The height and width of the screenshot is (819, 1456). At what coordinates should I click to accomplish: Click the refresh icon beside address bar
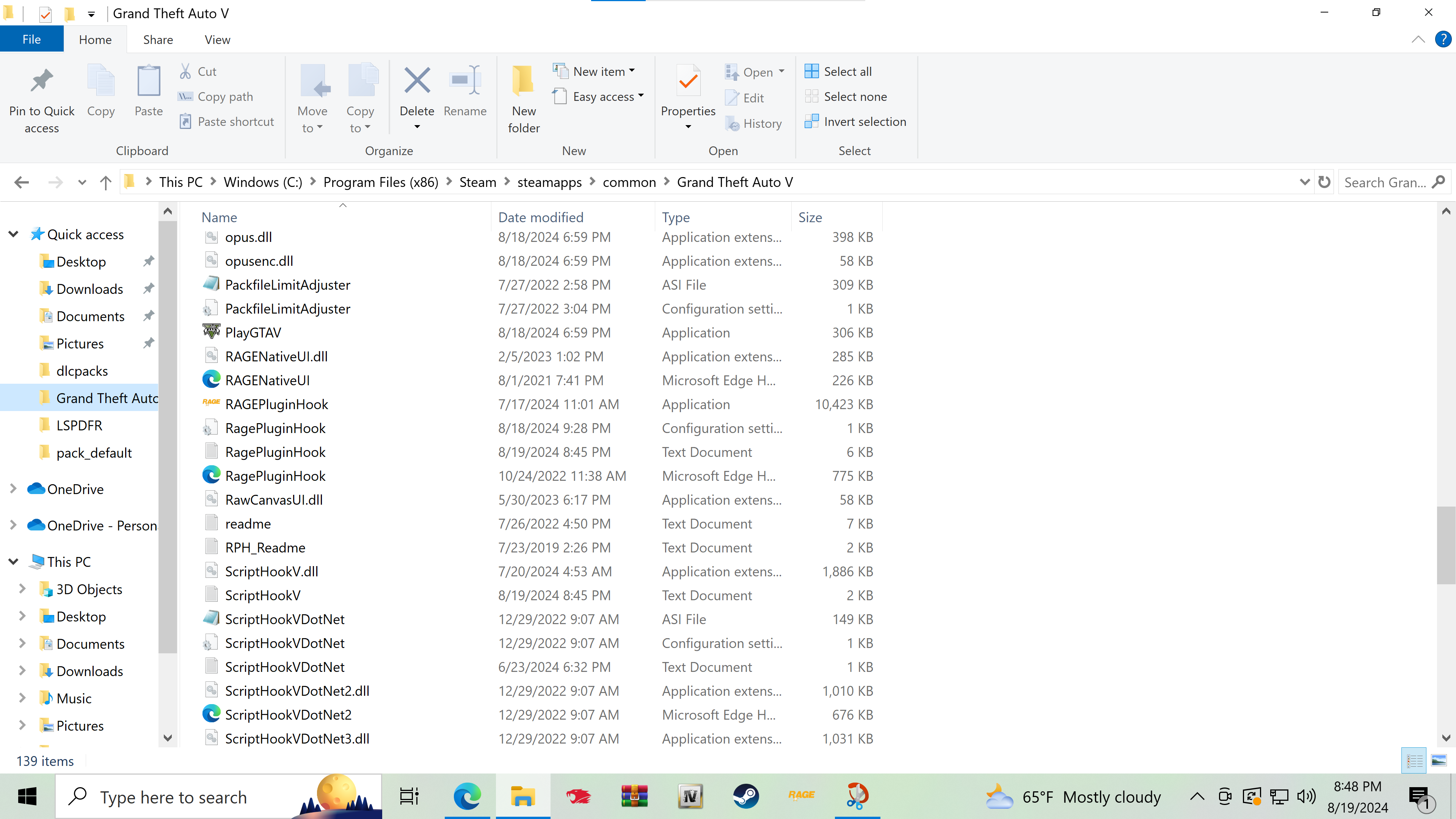(x=1324, y=182)
